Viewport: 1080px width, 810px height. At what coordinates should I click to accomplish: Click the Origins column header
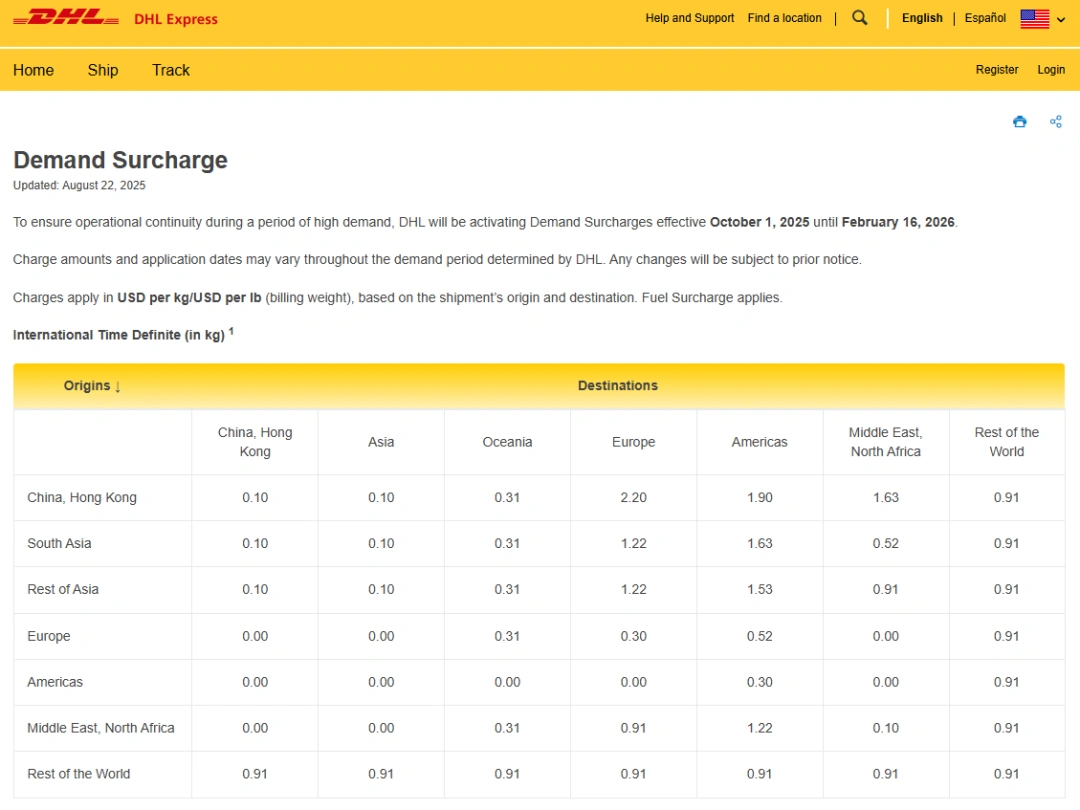[x=92, y=386]
